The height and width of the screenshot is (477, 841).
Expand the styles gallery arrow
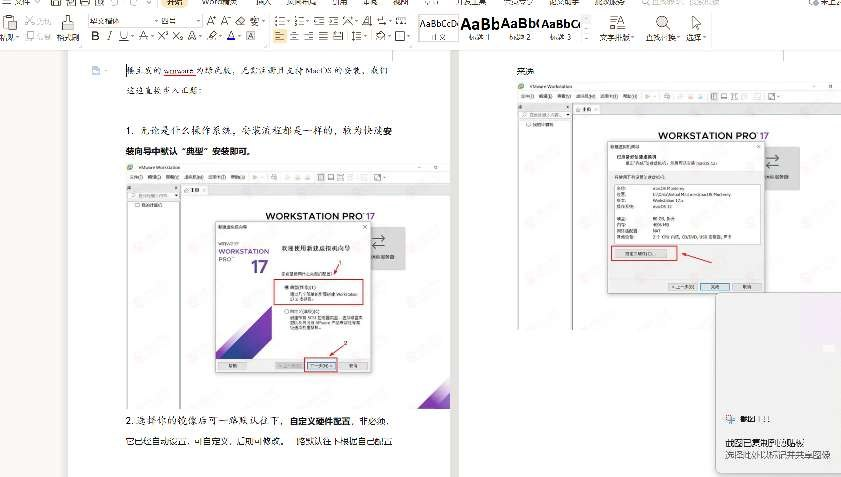point(586,38)
